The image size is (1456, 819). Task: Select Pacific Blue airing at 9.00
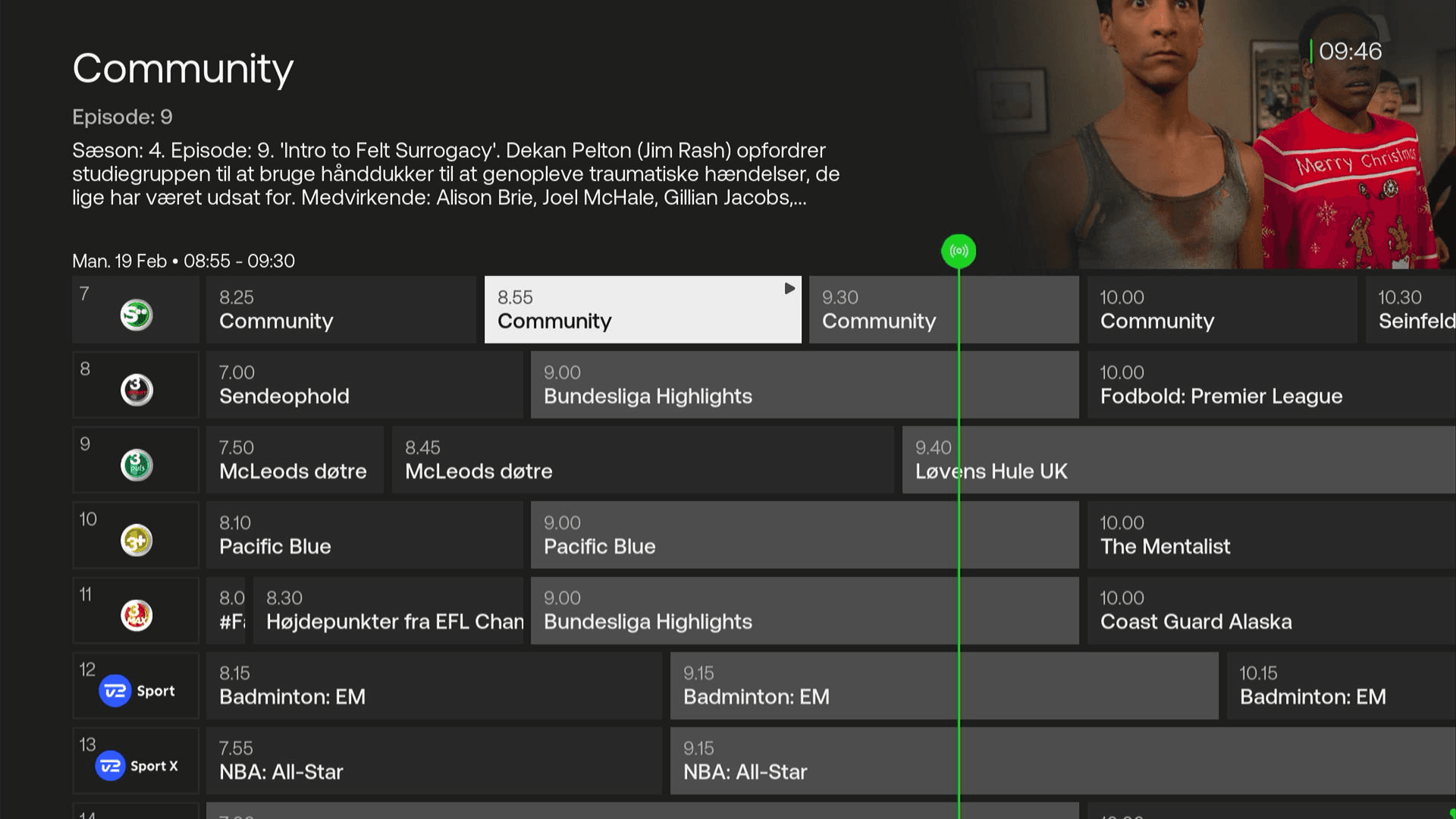pyautogui.click(x=804, y=535)
